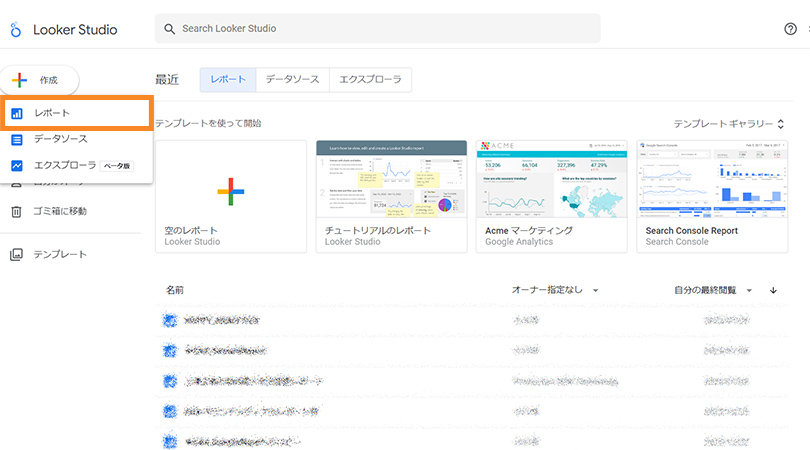Screen dimensions: 810x450
Task: Open the Acme マーケティング template thumbnail
Action: coord(552,179)
